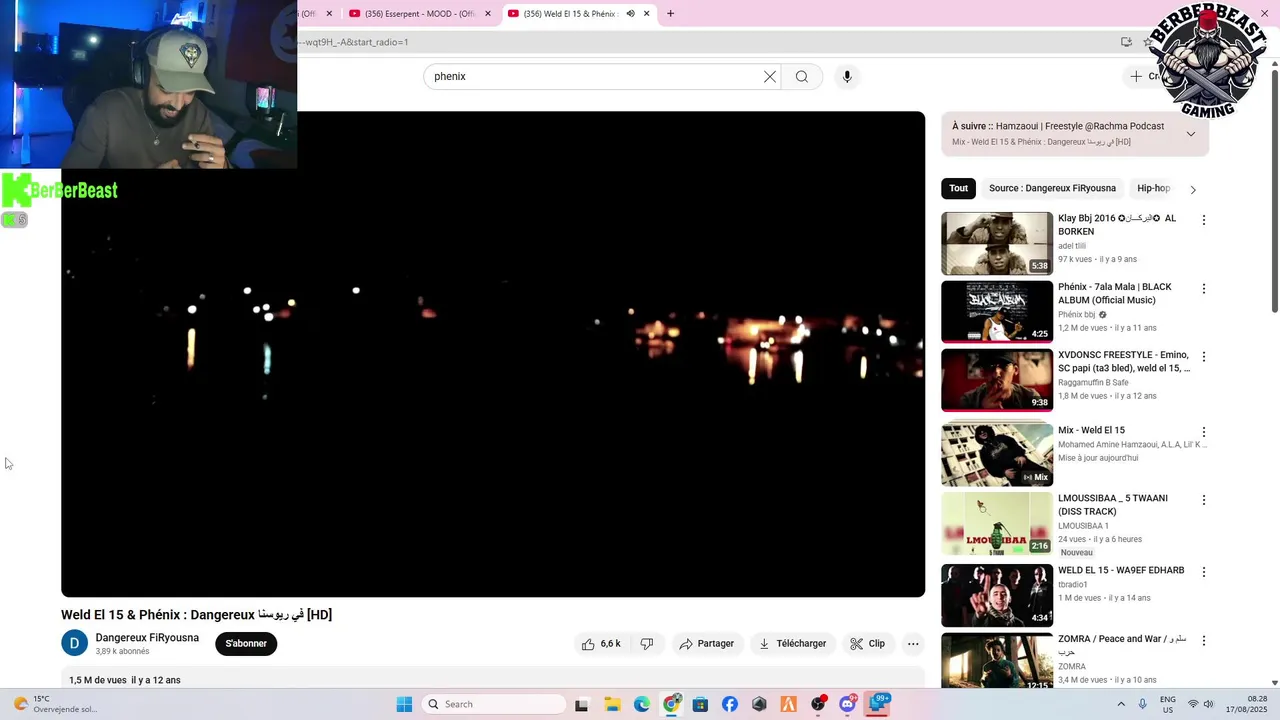The width and height of the screenshot is (1280, 720).
Task: Open options for Mix - Weld El 15
Action: [x=1204, y=432]
